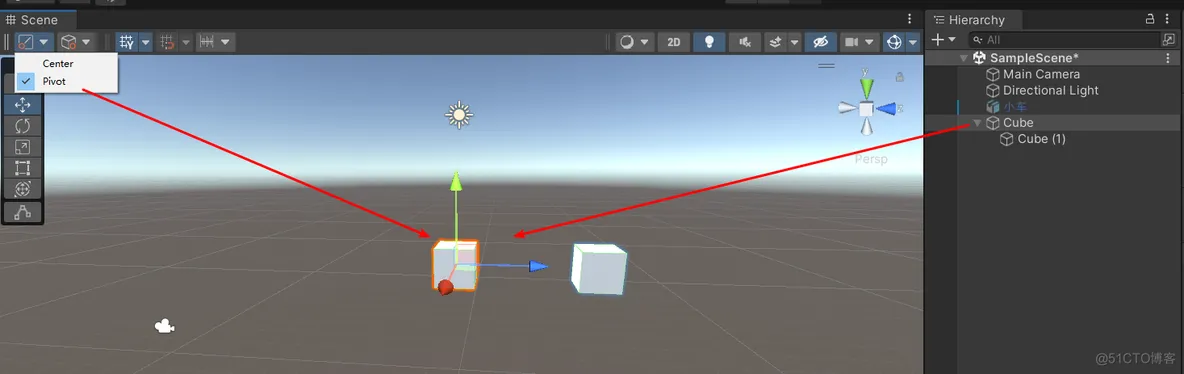Click the unselected cube in scene view
The height and width of the screenshot is (374, 1184).
[599, 269]
